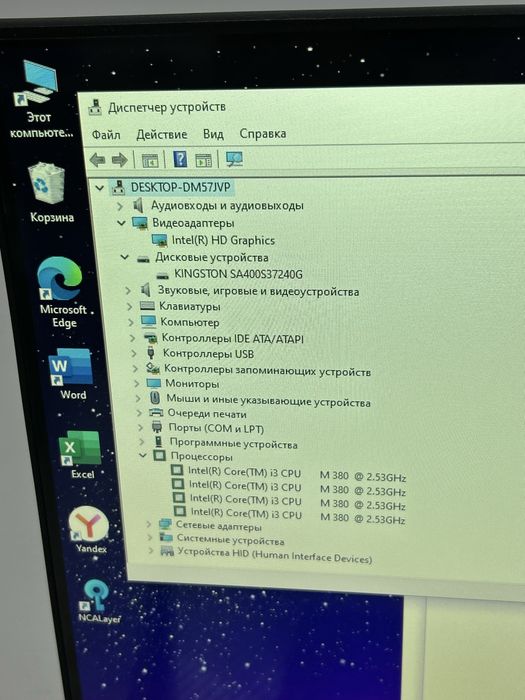Select the Intel(R) HD Graphics device
The height and width of the screenshot is (700, 525).
pyautogui.click(x=223, y=240)
